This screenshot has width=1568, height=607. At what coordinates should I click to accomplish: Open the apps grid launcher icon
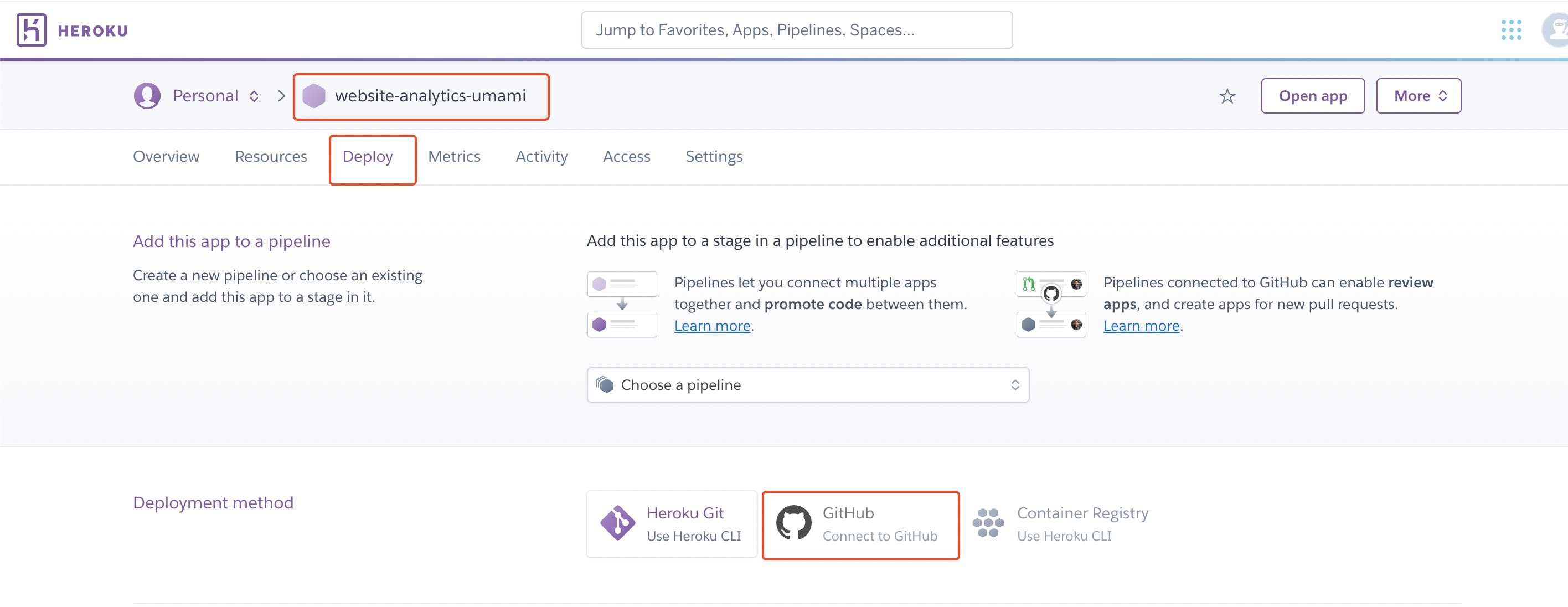tap(1511, 30)
